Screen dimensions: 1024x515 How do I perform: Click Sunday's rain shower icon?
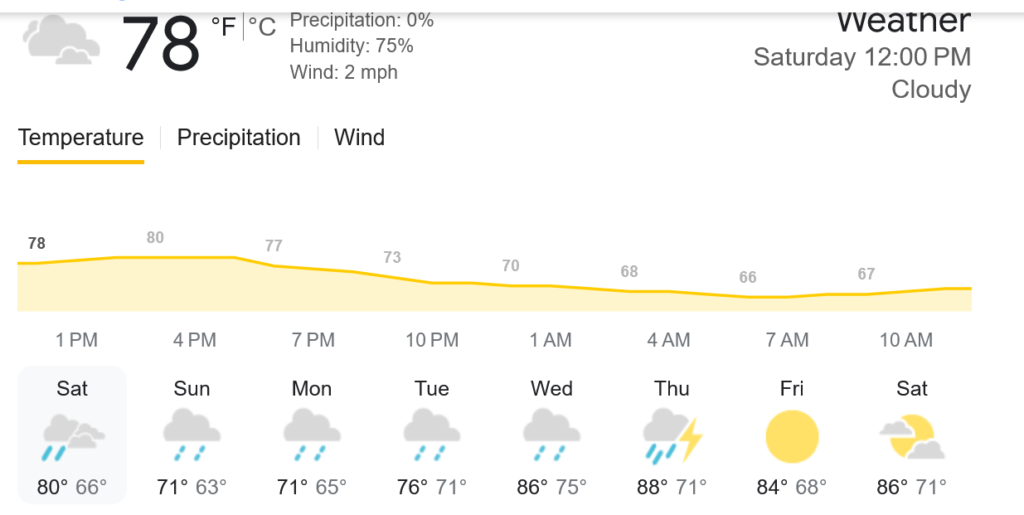(x=192, y=437)
